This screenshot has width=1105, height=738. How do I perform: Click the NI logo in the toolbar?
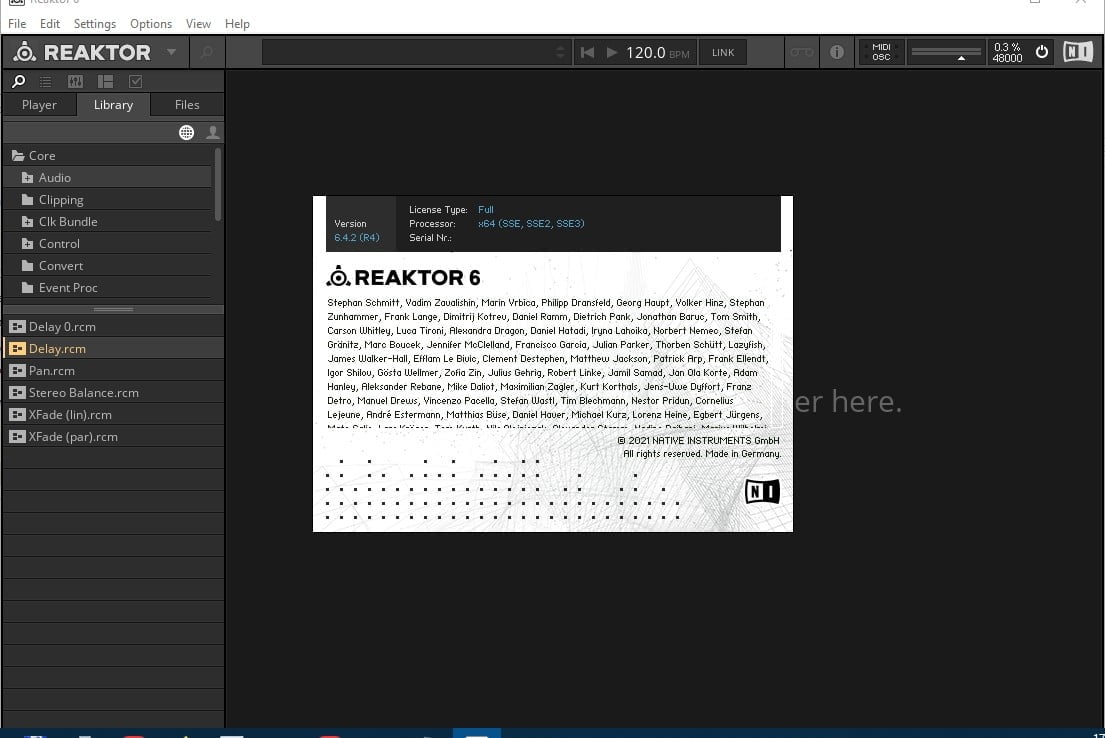click(x=1078, y=52)
